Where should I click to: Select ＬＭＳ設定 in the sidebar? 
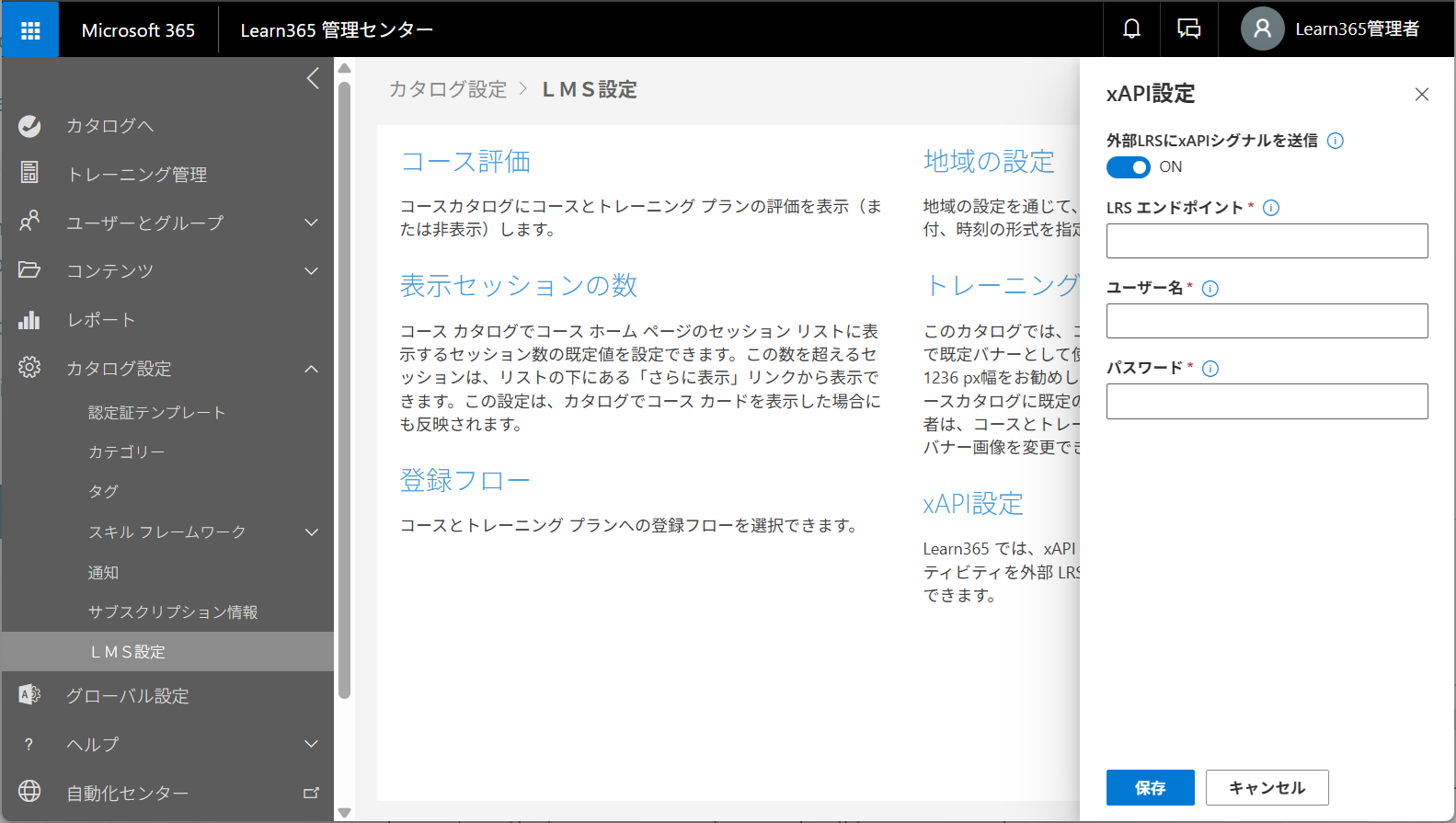167,652
